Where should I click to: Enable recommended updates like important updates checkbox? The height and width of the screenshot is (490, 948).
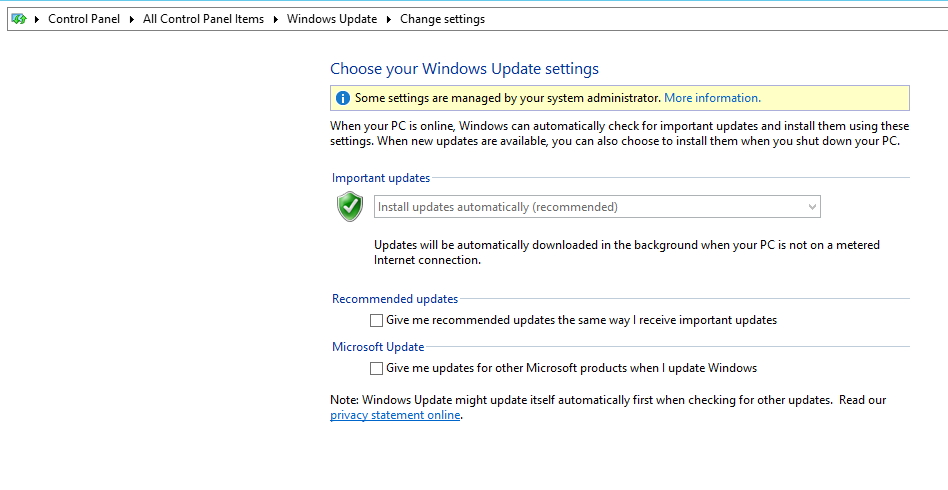[x=376, y=320]
